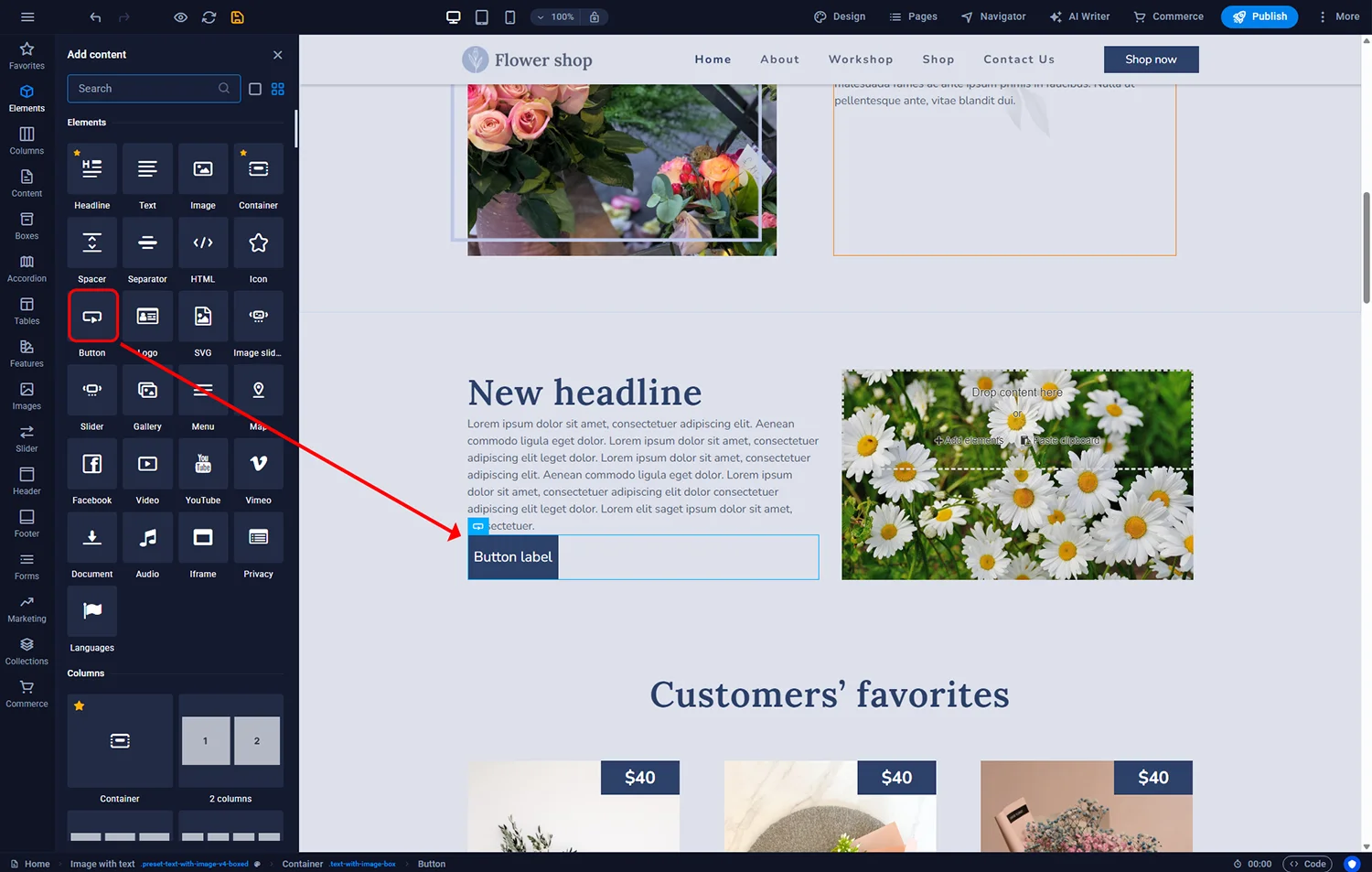Click the refresh icon in top toolbar

(209, 17)
